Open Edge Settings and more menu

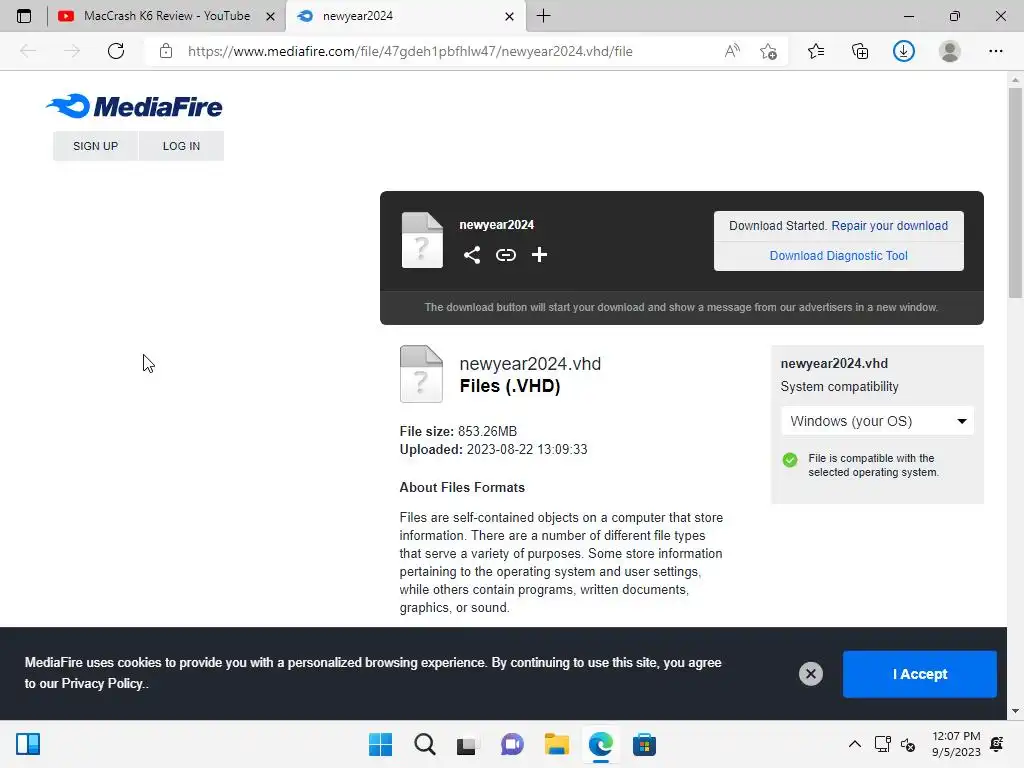(995, 51)
